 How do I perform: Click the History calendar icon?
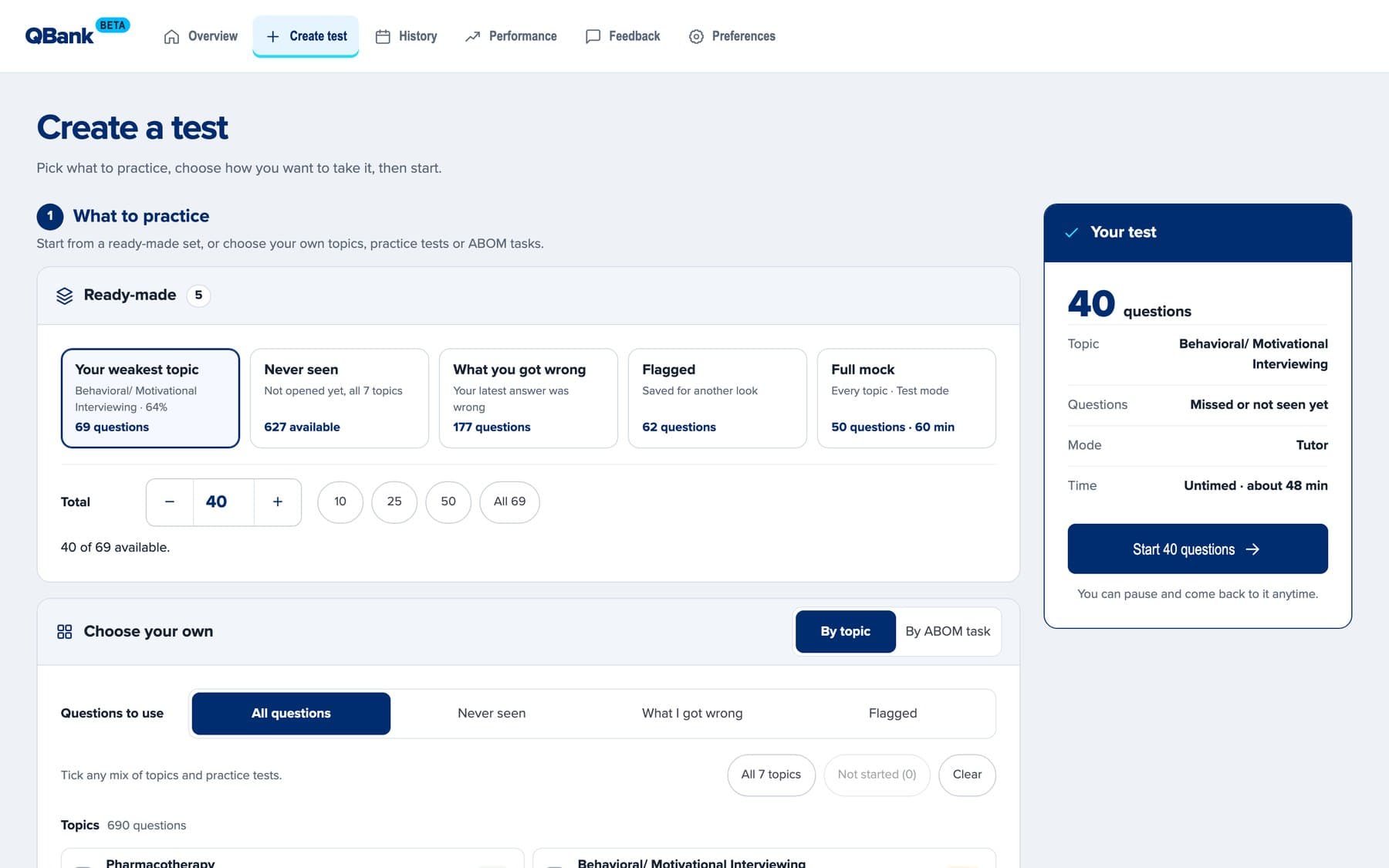(x=383, y=36)
